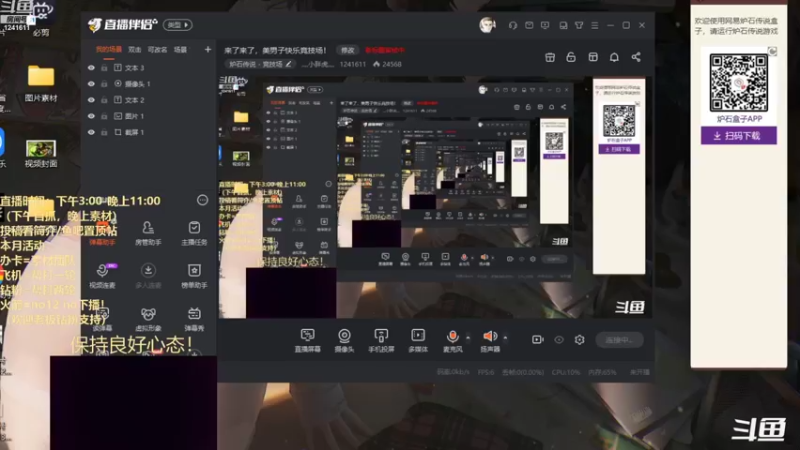Expand speaker volume arrow
The width and height of the screenshot is (800, 450).
505,337
